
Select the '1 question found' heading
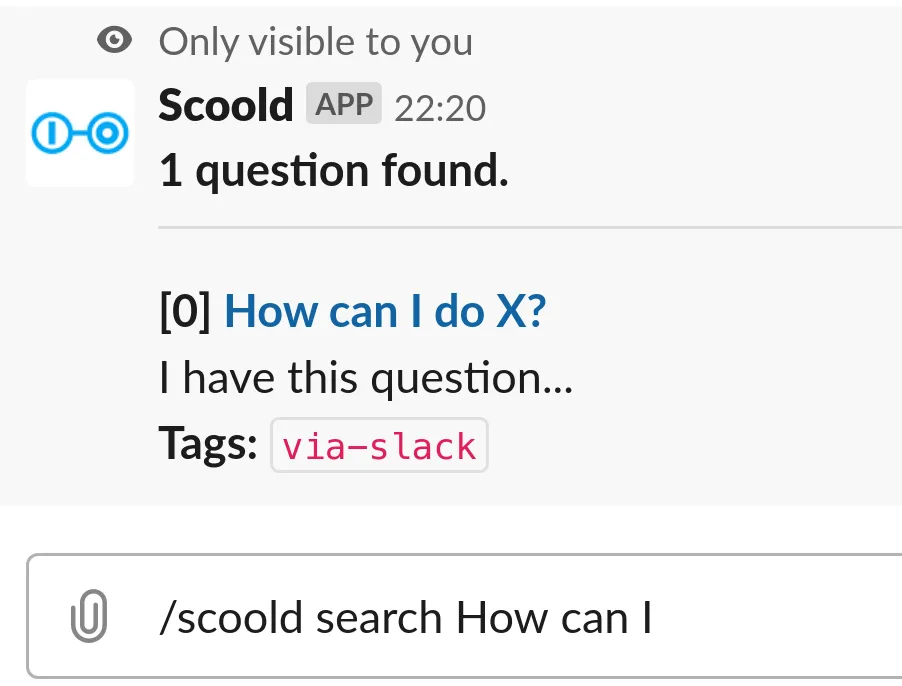333,170
